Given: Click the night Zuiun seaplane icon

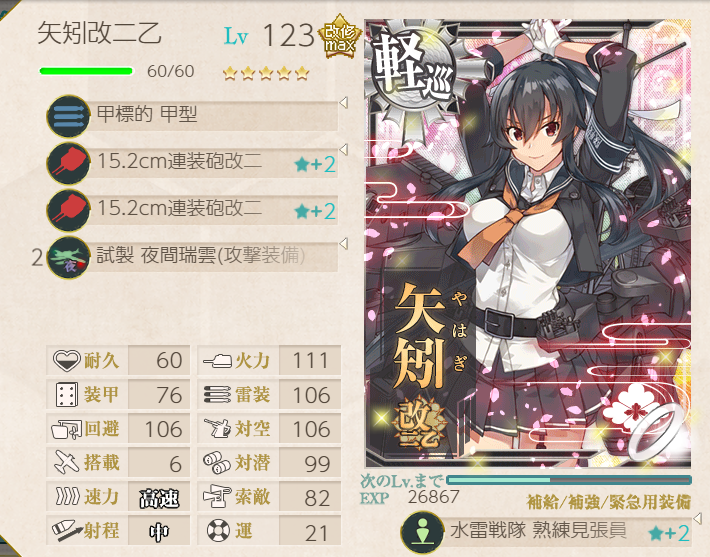Looking at the screenshot, I should pyautogui.click(x=68, y=258).
